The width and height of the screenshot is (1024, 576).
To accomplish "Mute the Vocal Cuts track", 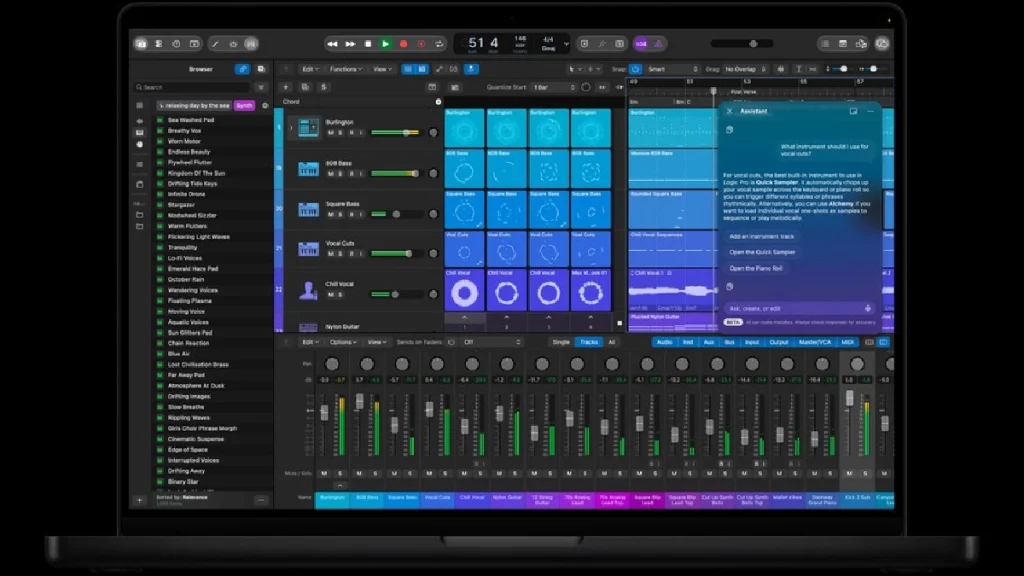I will point(330,253).
